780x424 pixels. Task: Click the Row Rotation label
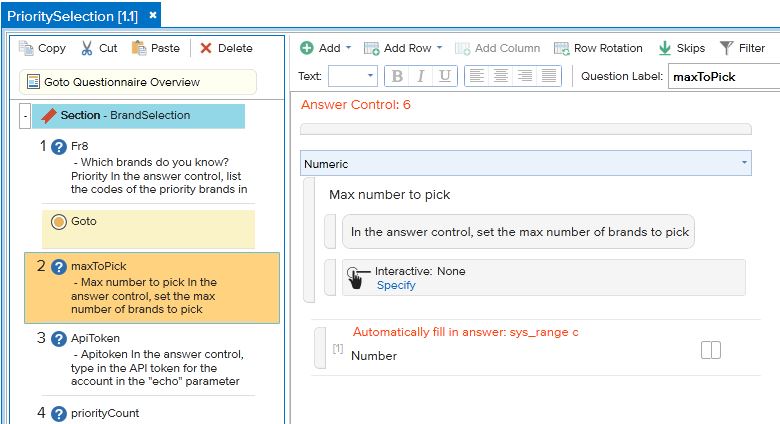[x=608, y=48]
